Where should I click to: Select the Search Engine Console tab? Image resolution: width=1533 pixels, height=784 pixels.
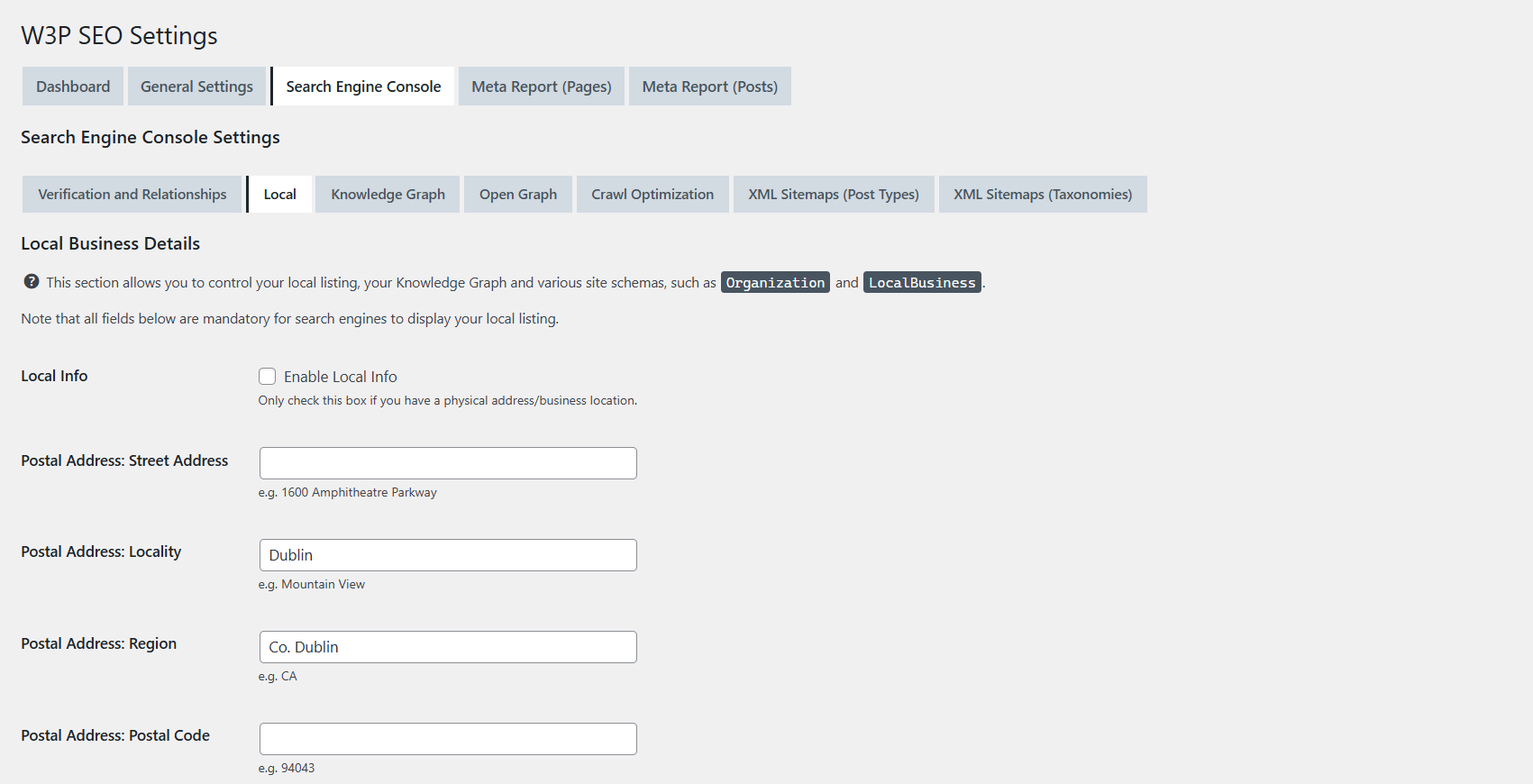click(363, 87)
